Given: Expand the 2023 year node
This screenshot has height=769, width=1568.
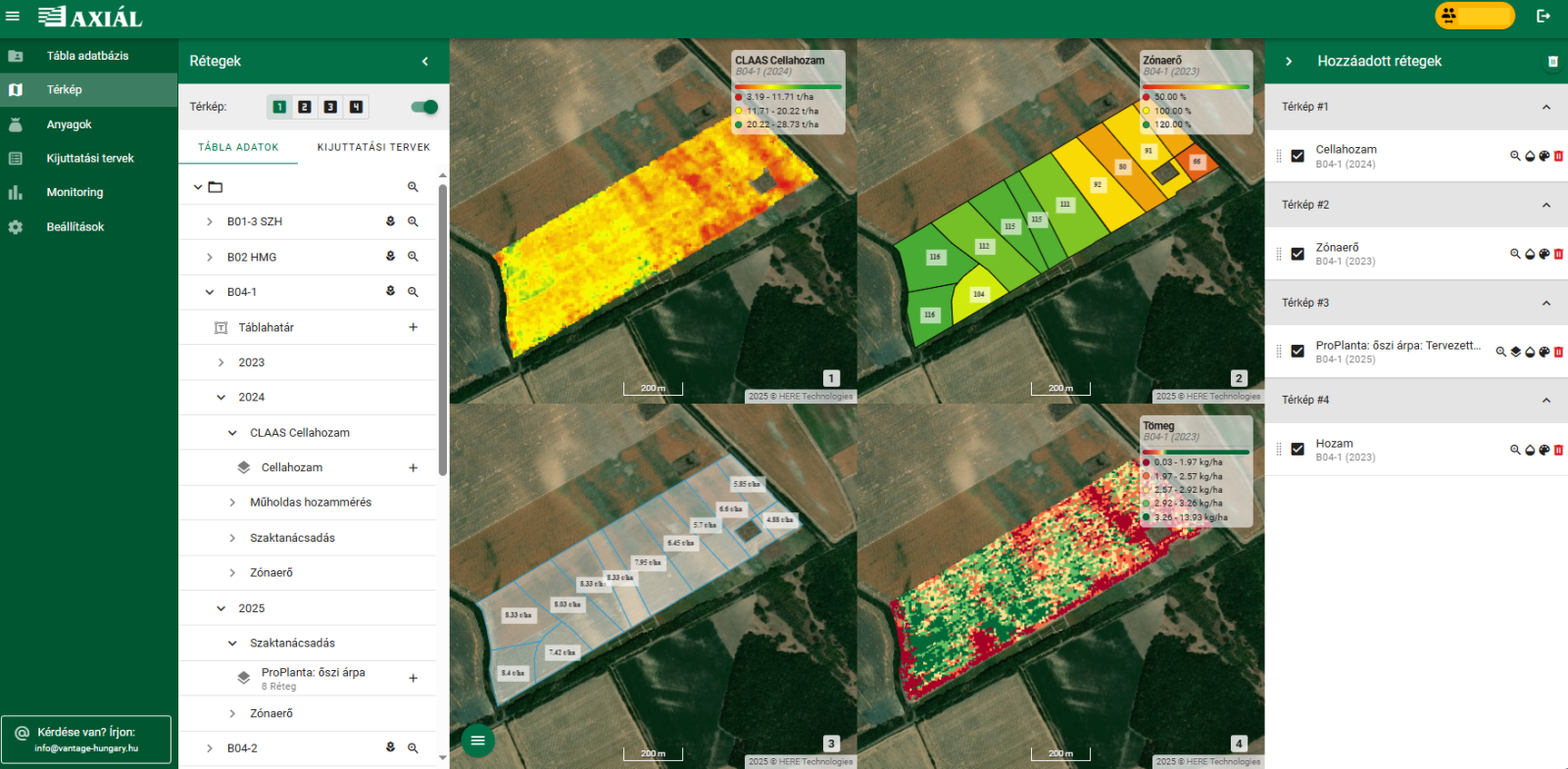Looking at the screenshot, I should (221, 362).
